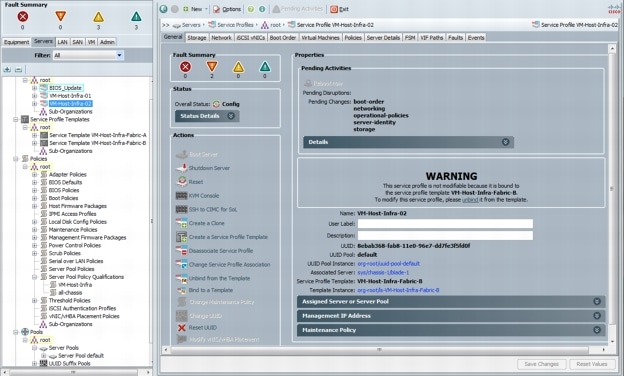Switch to the LAN tab
This screenshot has width=624, height=376.
tap(62, 42)
